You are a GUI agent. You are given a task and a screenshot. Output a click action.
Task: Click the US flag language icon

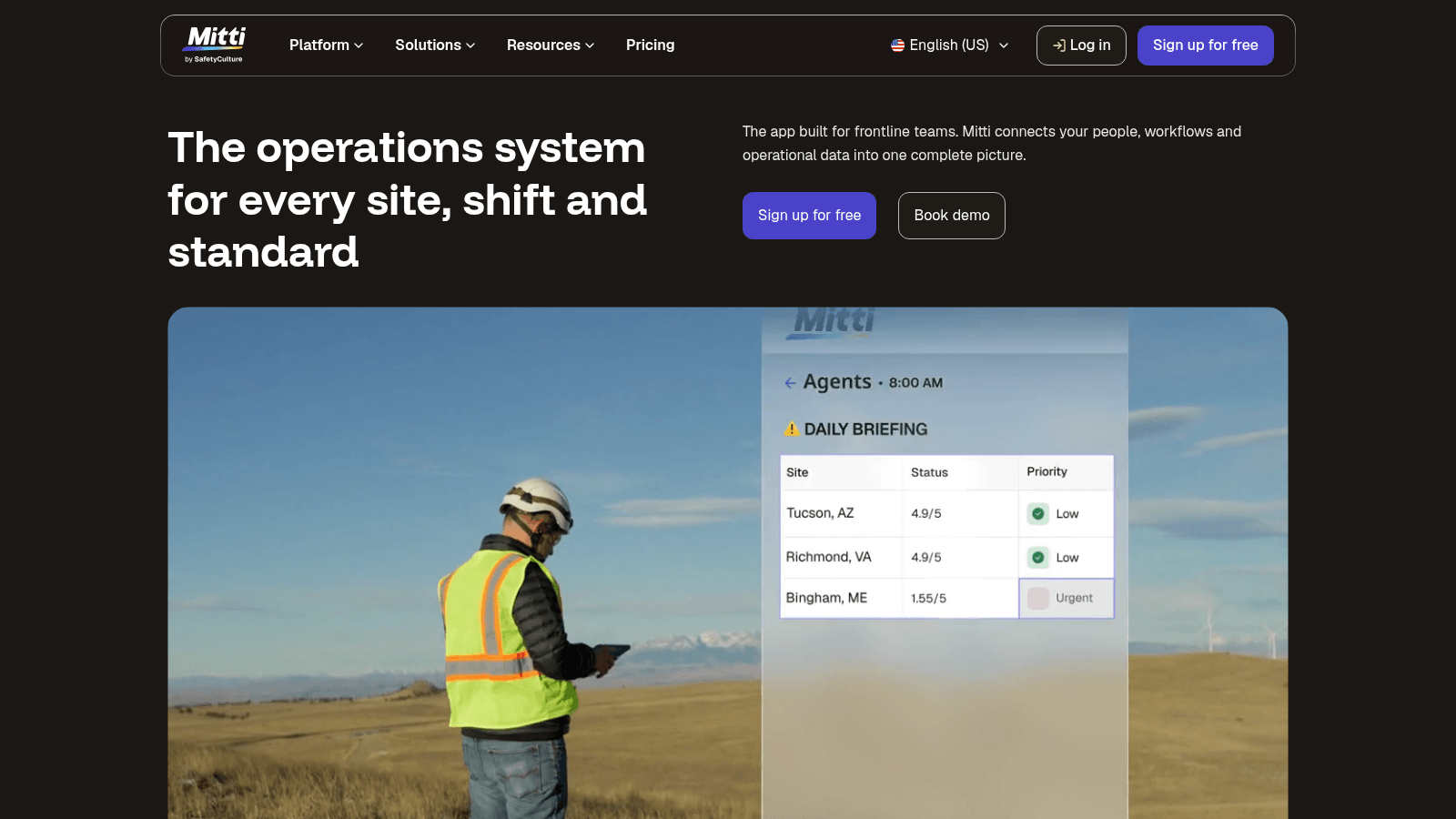click(897, 45)
